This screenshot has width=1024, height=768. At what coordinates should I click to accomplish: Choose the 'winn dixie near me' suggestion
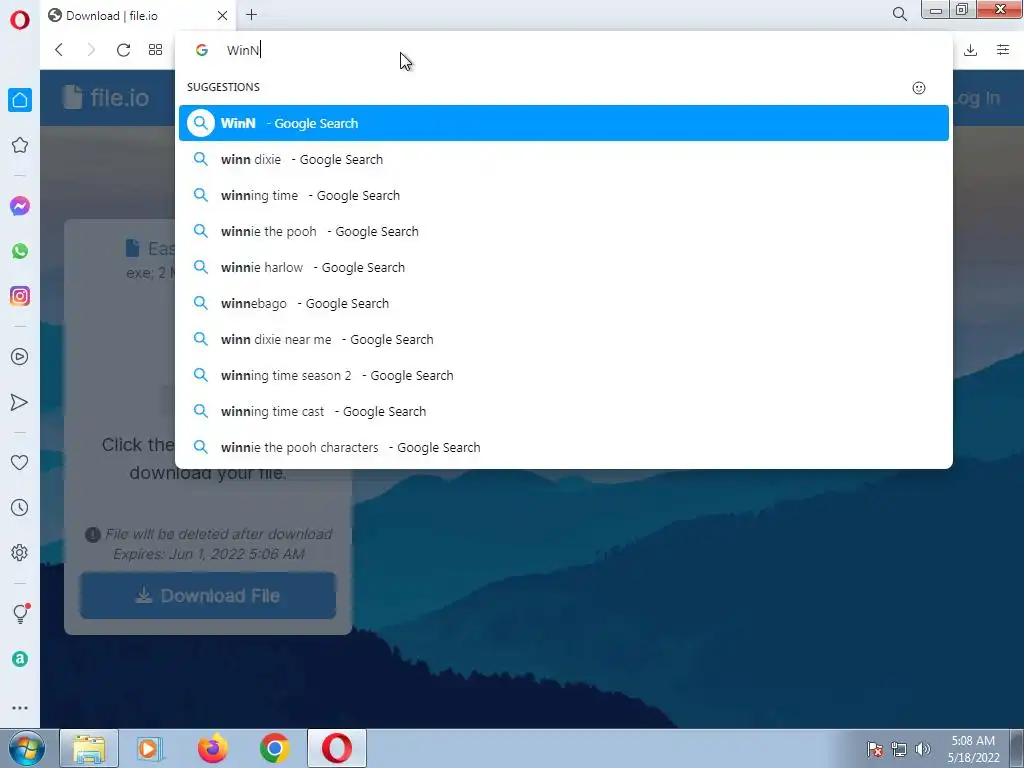[x=564, y=339]
